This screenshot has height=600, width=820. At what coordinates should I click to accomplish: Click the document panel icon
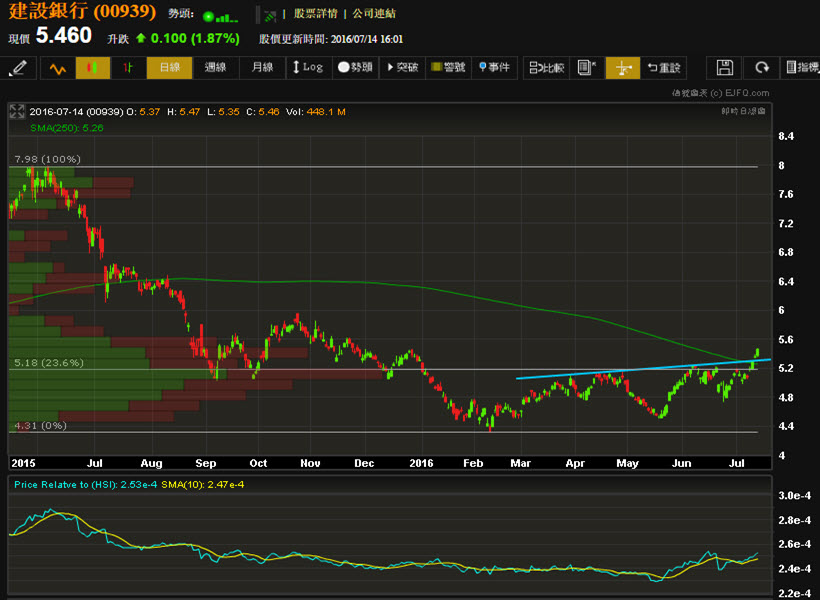coord(587,67)
